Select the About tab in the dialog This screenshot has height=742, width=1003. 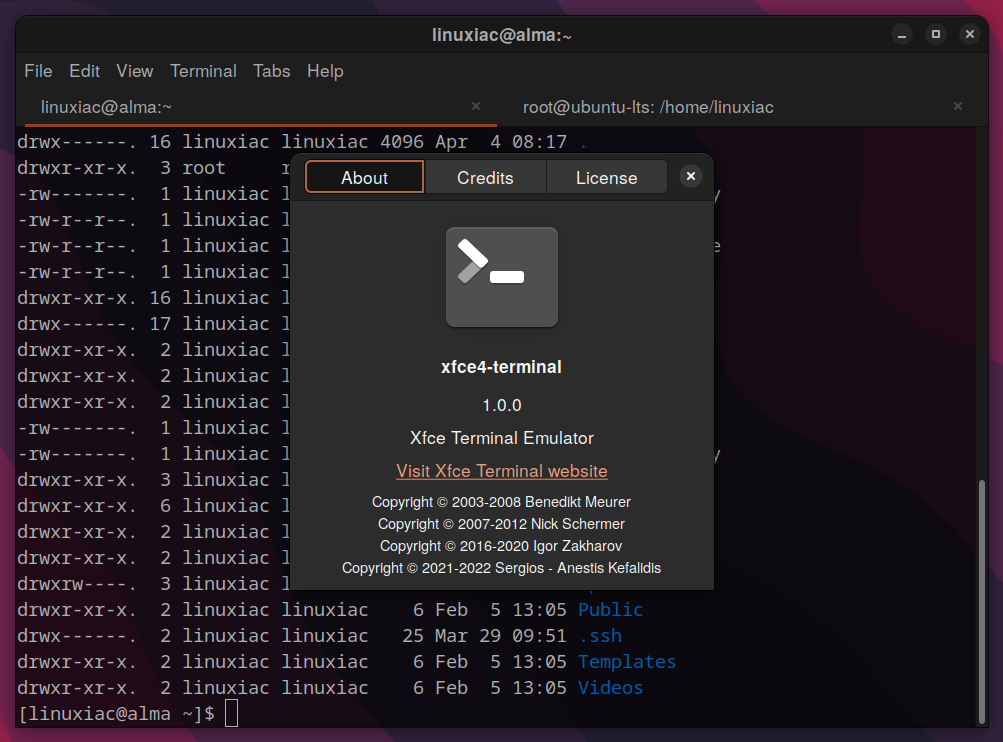point(365,177)
